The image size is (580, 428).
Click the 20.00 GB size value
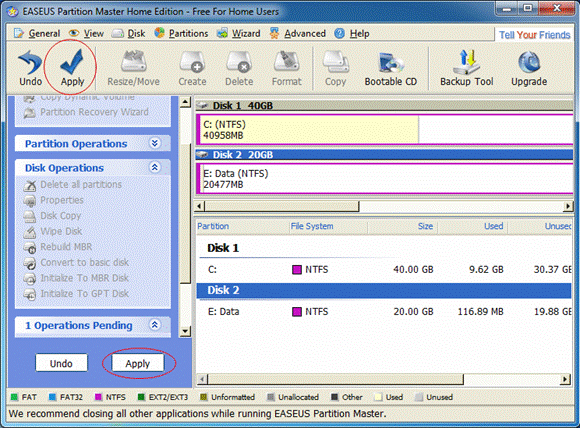click(413, 311)
